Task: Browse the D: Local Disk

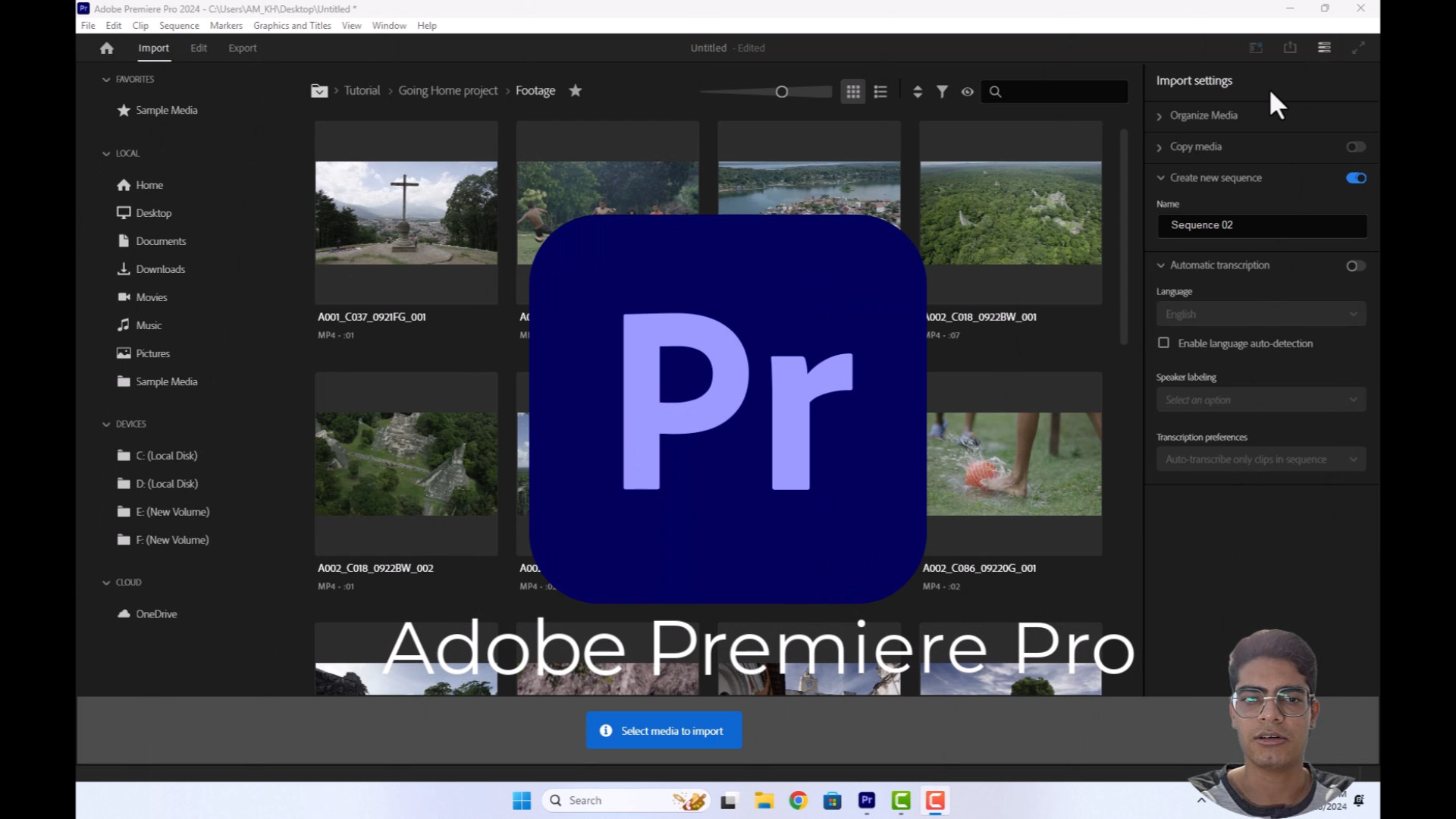Action: 158,484
